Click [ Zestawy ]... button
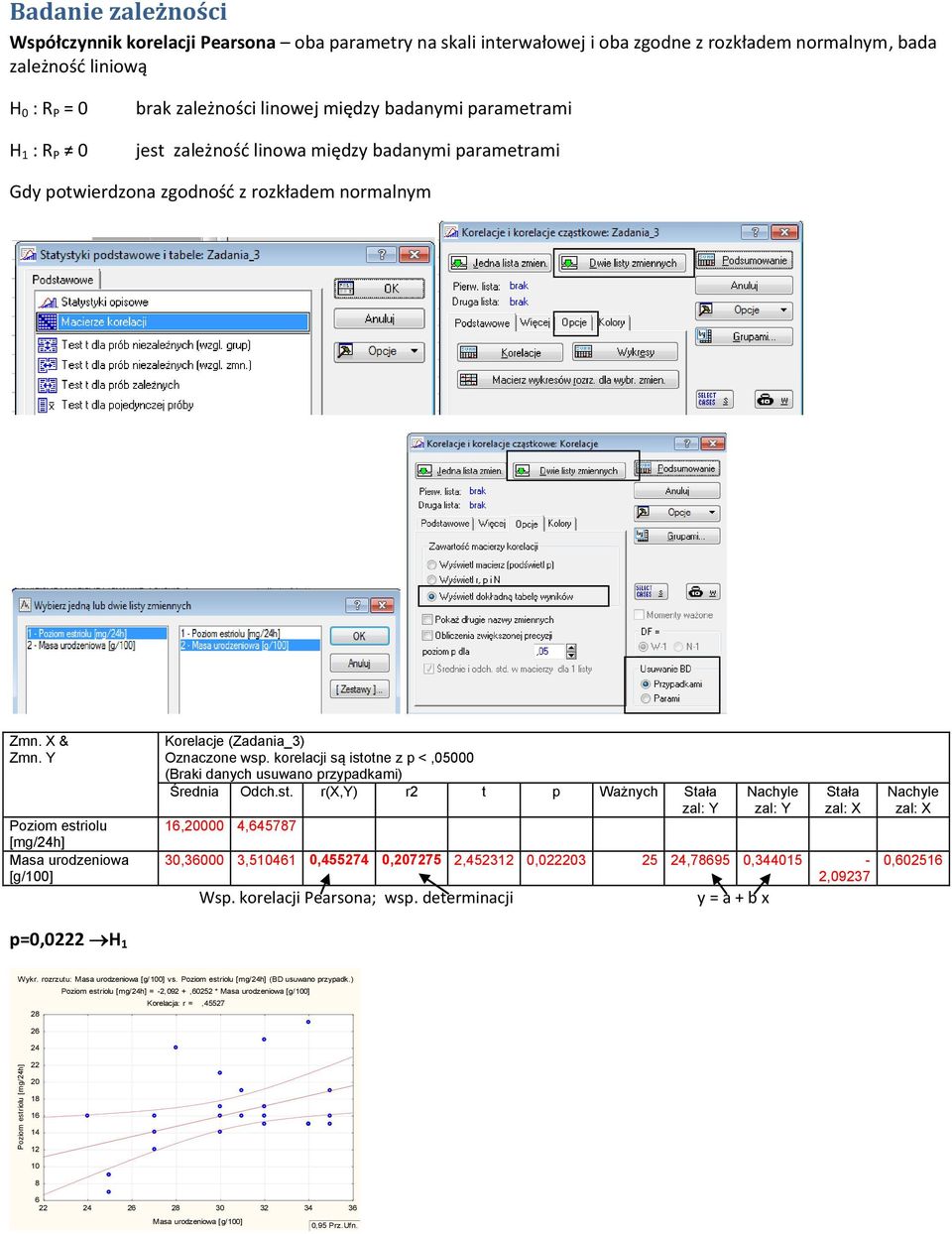 (359, 688)
